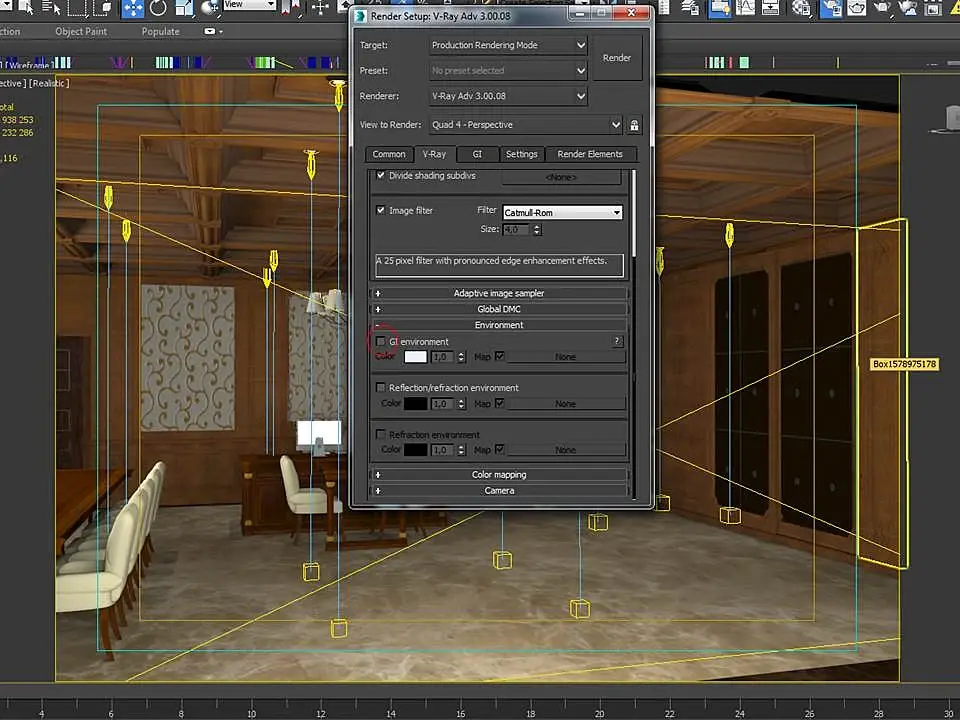The height and width of the screenshot is (720, 960).
Task: Click the filter Size input field
Action: 517,230
